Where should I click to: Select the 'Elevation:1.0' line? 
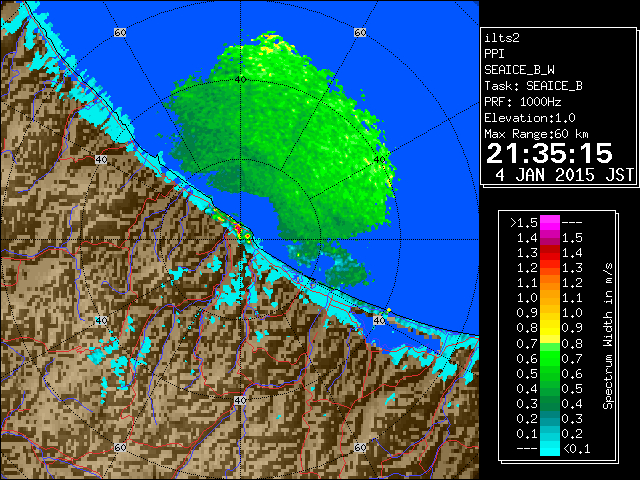[530, 118]
